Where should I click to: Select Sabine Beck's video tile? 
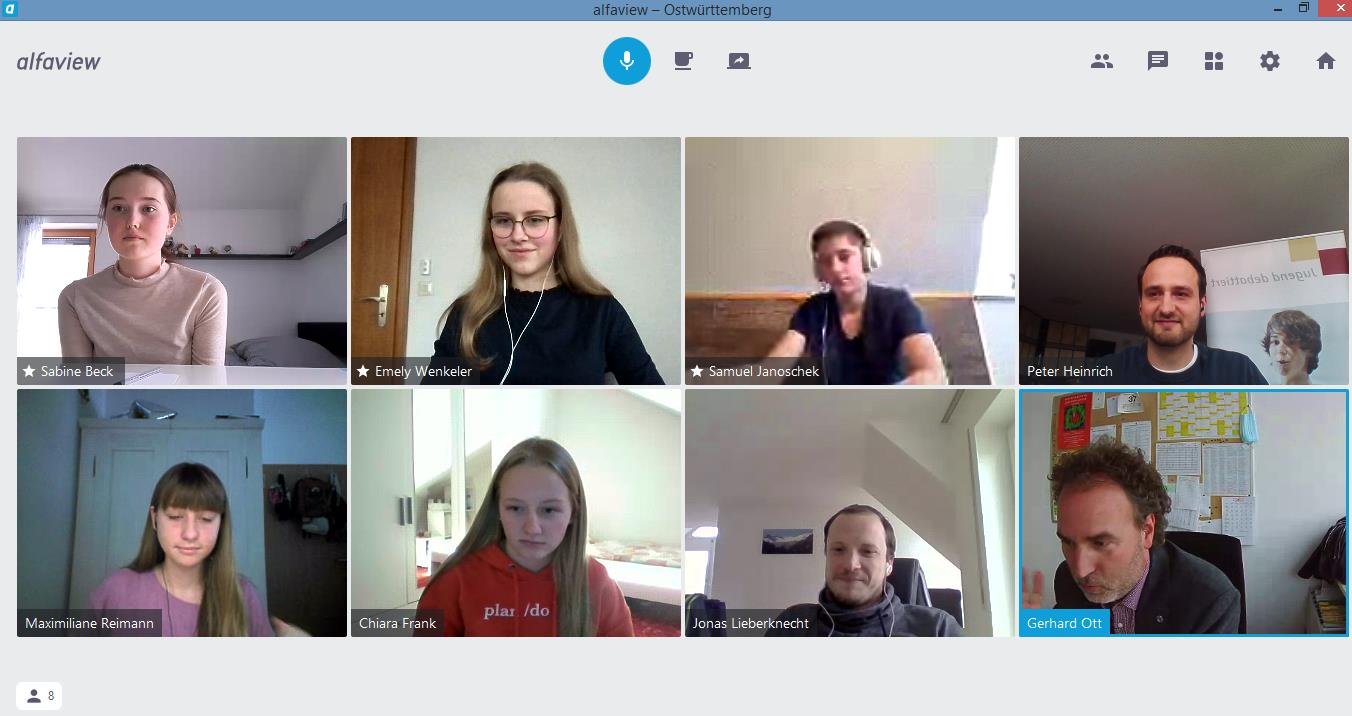(x=182, y=261)
